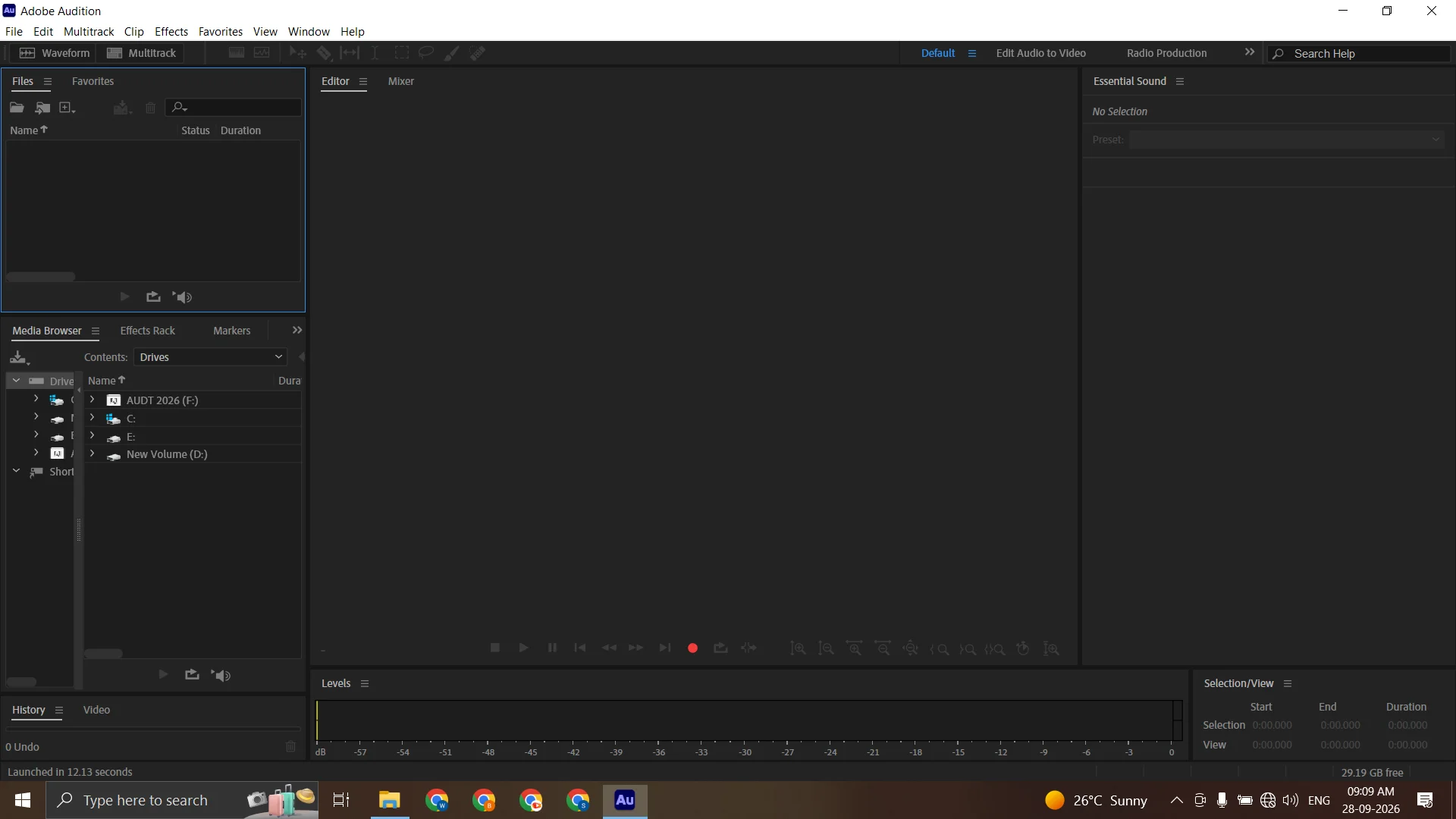Click the Open File folder icon in Files panel
Viewport: 1456px width, 819px height.
17,108
